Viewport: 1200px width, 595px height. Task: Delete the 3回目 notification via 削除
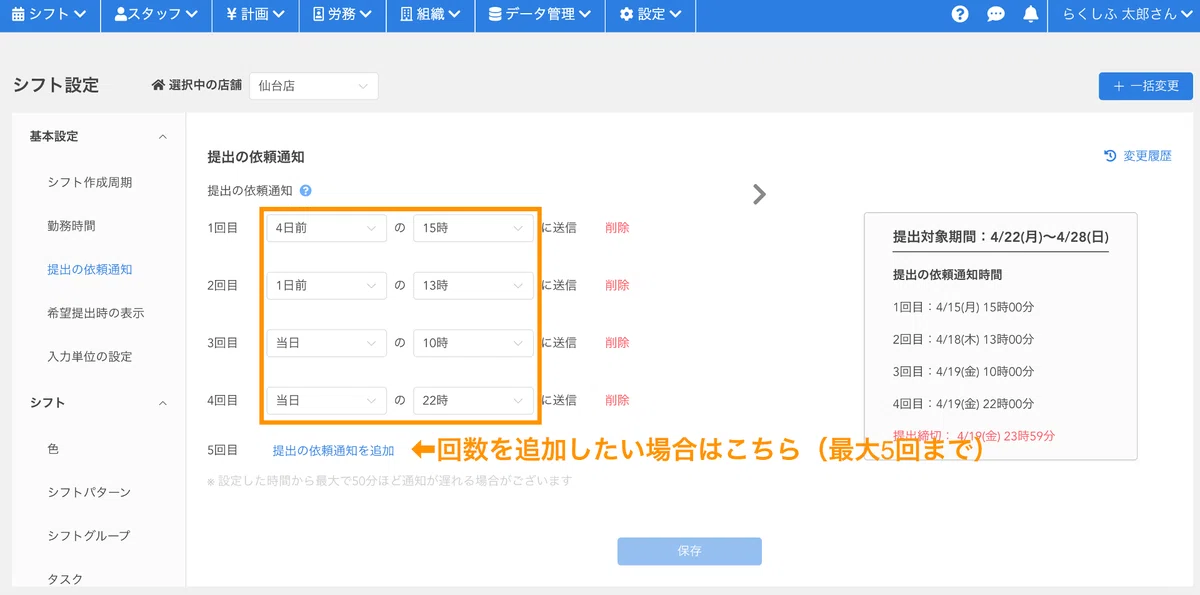coord(617,342)
